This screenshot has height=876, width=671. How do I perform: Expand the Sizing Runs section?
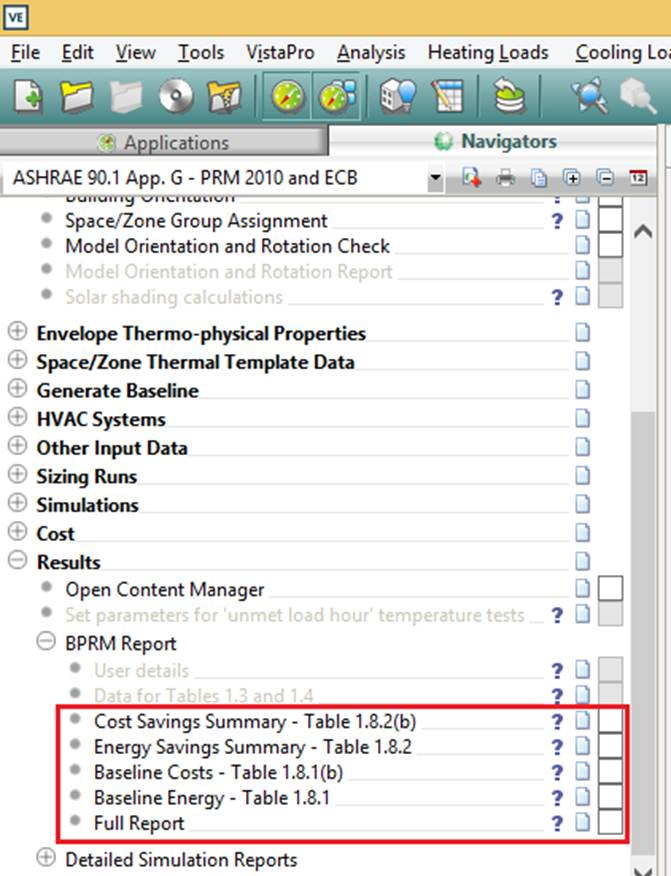[x=17, y=474]
